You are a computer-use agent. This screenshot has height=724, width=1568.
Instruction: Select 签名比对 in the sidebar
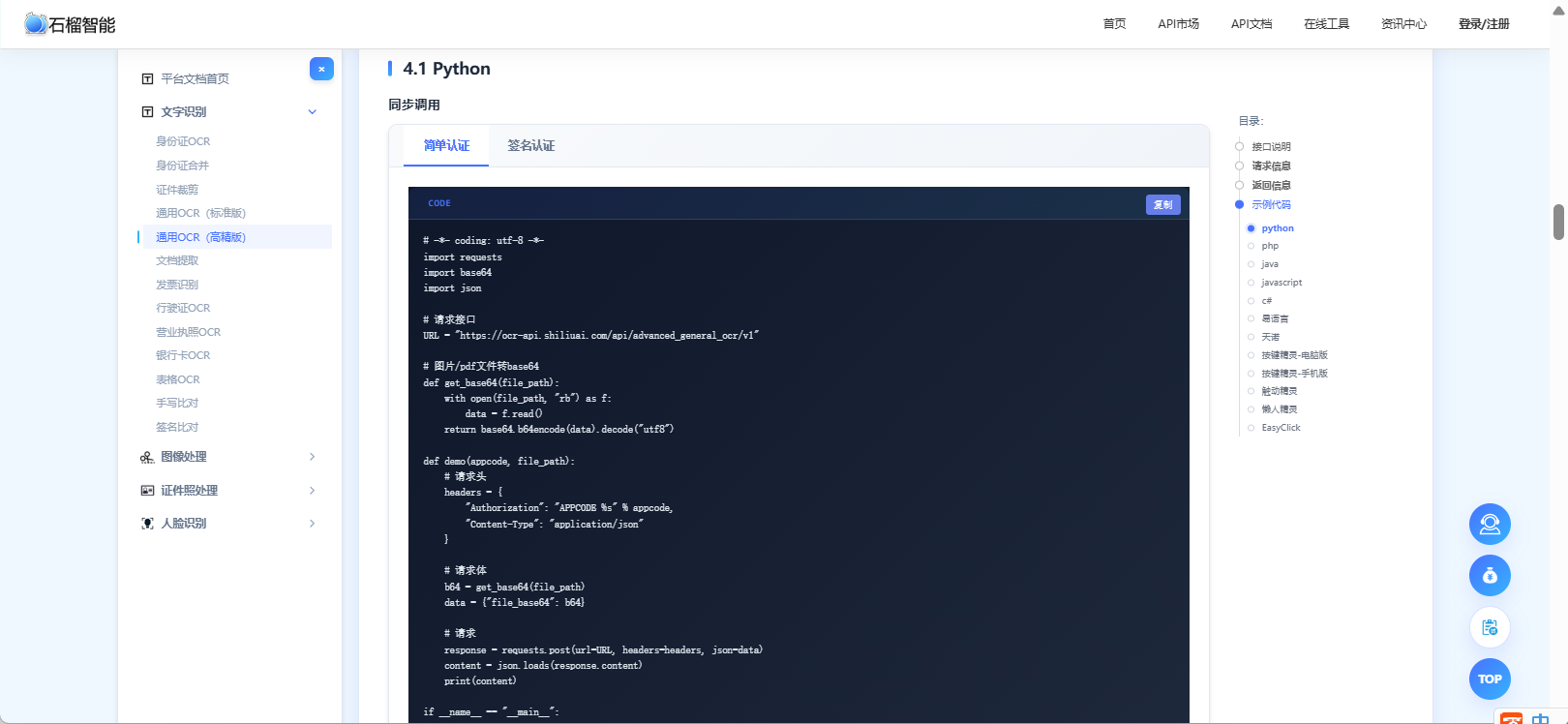click(177, 427)
